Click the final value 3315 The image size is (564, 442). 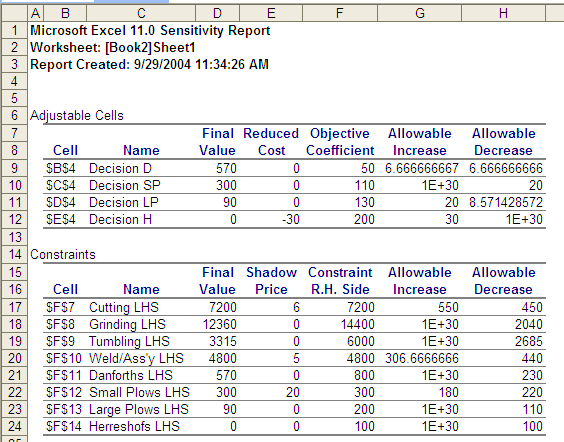223,341
